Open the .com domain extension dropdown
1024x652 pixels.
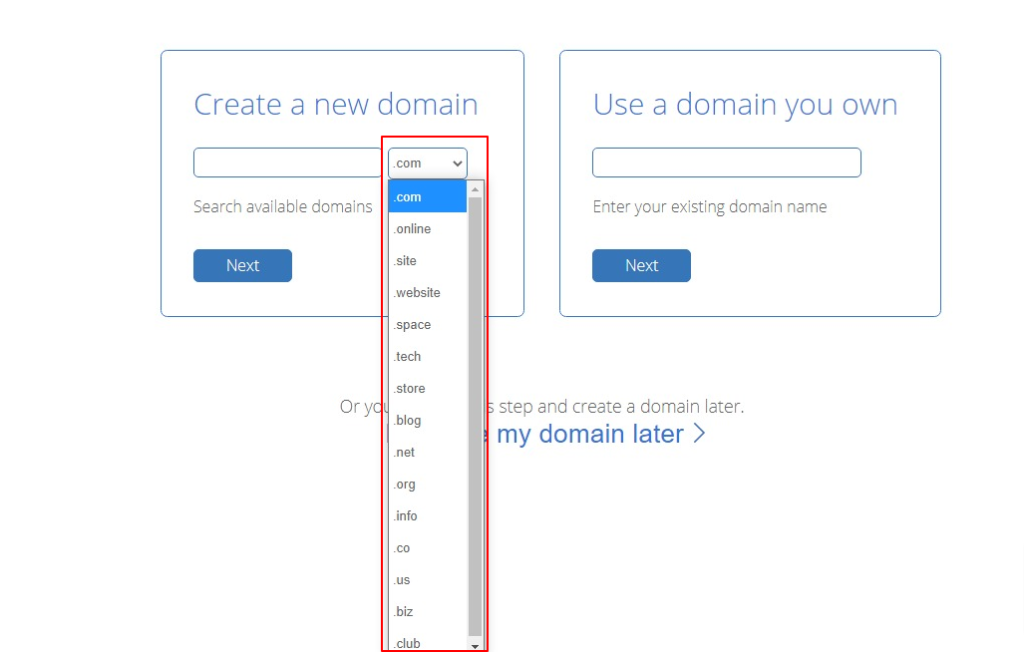coord(428,163)
